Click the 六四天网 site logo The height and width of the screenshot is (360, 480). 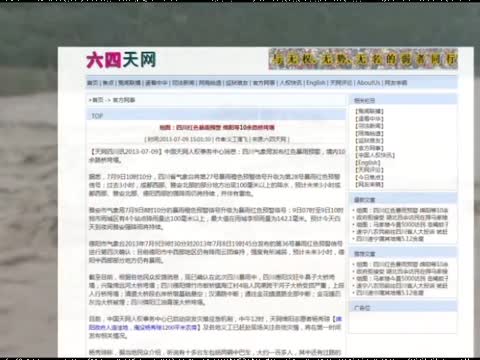[x=121, y=60]
